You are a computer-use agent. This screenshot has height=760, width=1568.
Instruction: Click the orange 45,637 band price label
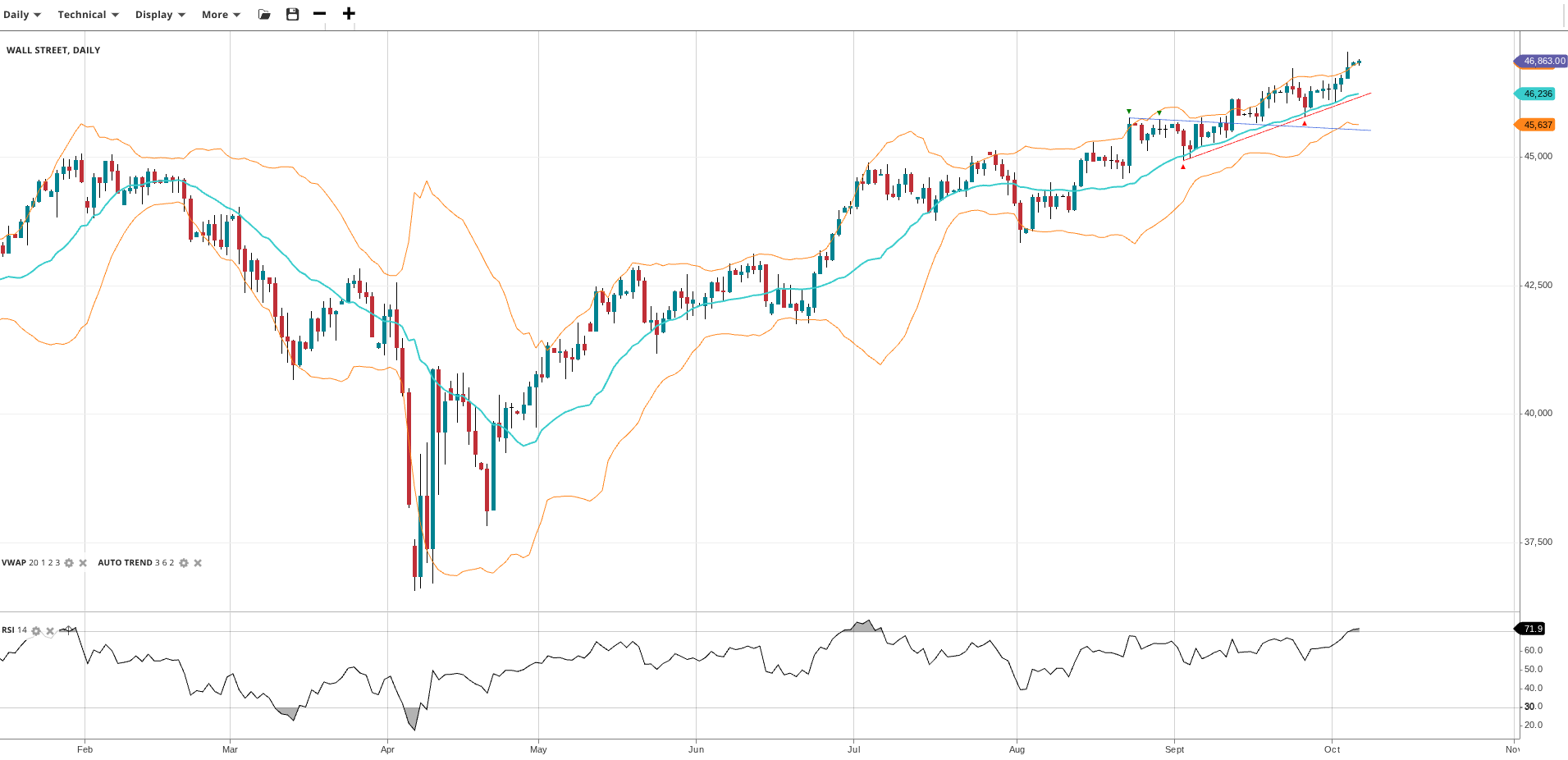(x=1537, y=125)
